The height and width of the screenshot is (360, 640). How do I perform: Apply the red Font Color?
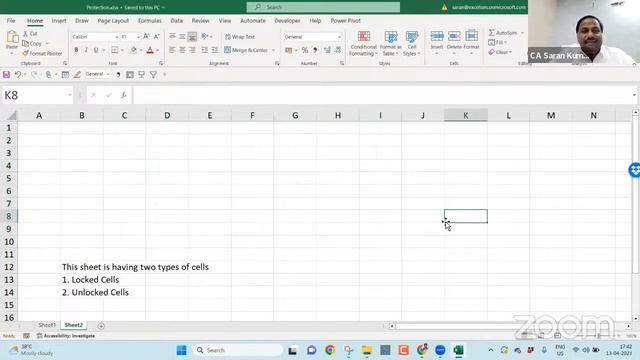pyautogui.click(x=150, y=50)
